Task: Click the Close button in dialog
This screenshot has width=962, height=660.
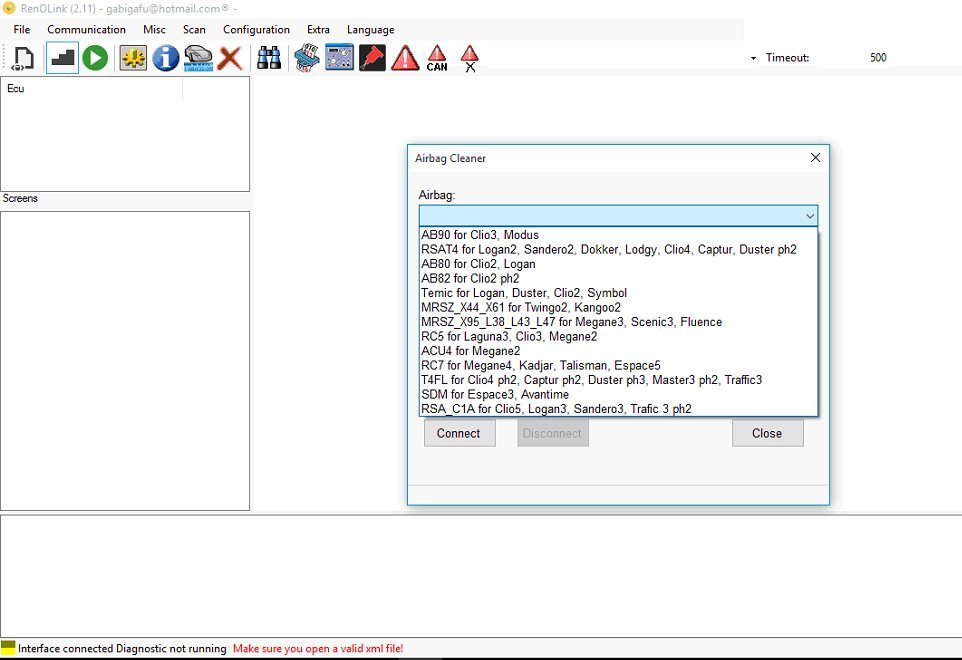Action: [768, 433]
